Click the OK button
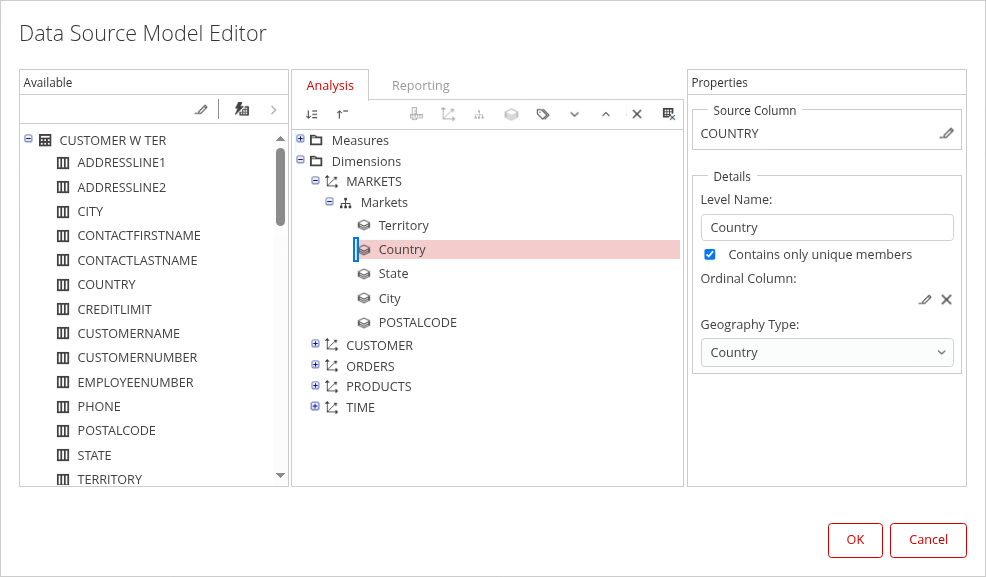 pyautogui.click(x=855, y=540)
